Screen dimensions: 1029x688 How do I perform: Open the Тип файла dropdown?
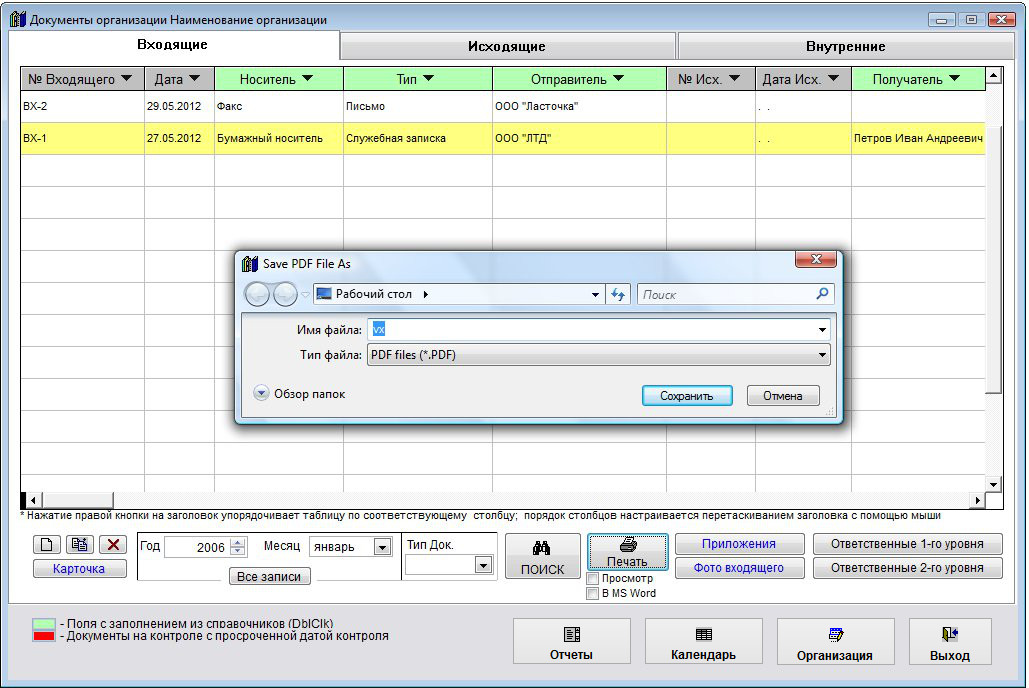coord(822,355)
